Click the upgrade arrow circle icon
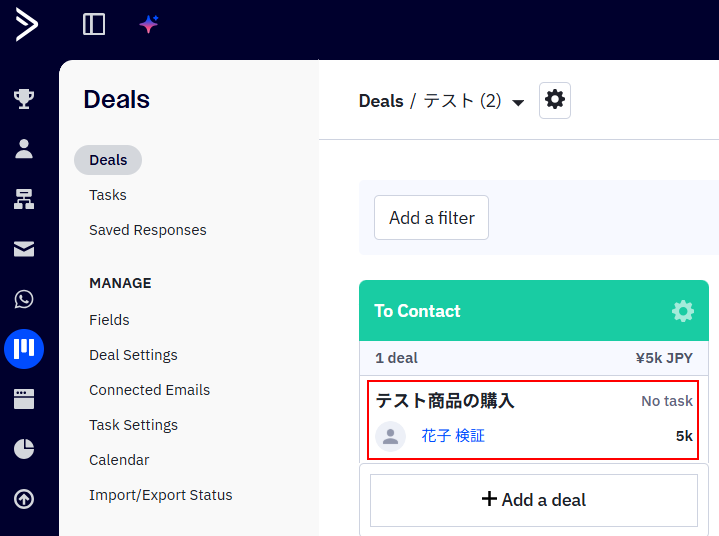This screenshot has width=719, height=536. [24, 499]
